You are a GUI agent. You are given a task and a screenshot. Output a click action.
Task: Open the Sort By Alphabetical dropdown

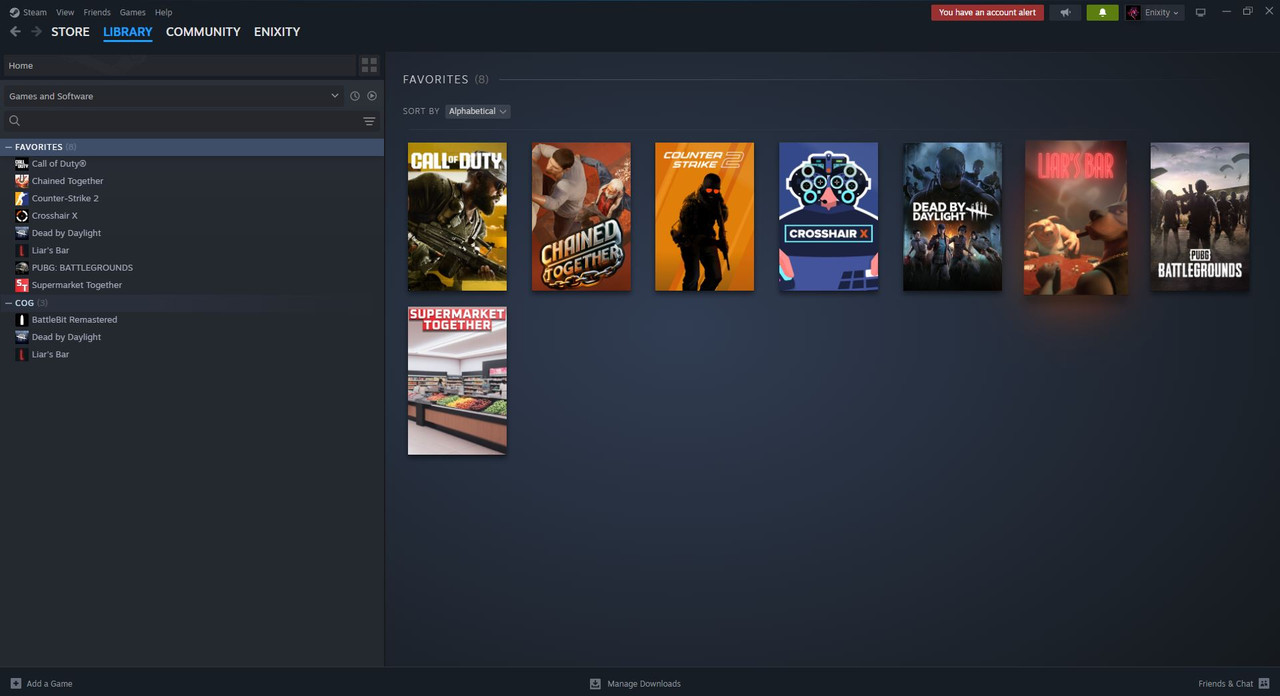(478, 111)
